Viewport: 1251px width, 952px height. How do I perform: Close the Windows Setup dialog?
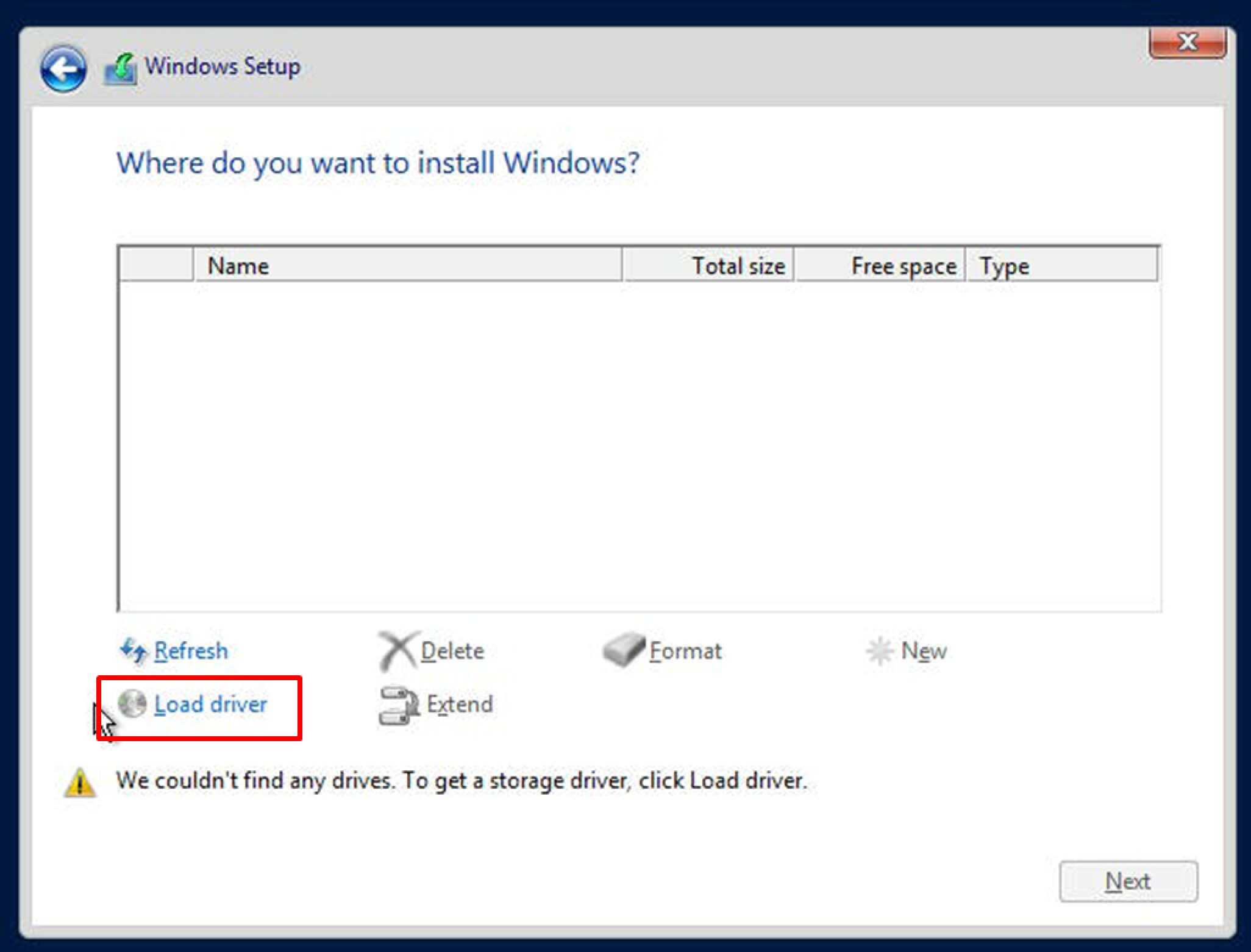click(1187, 43)
